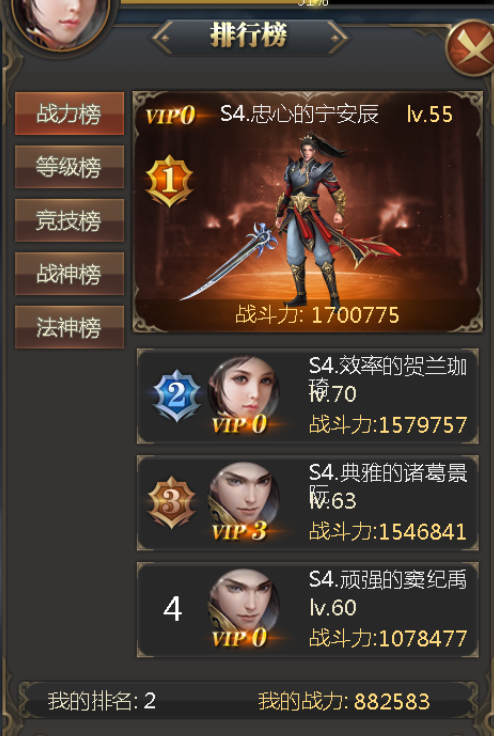Switch to the 法神榜 tab
The width and height of the screenshot is (494, 736).
click(x=69, y=327)
